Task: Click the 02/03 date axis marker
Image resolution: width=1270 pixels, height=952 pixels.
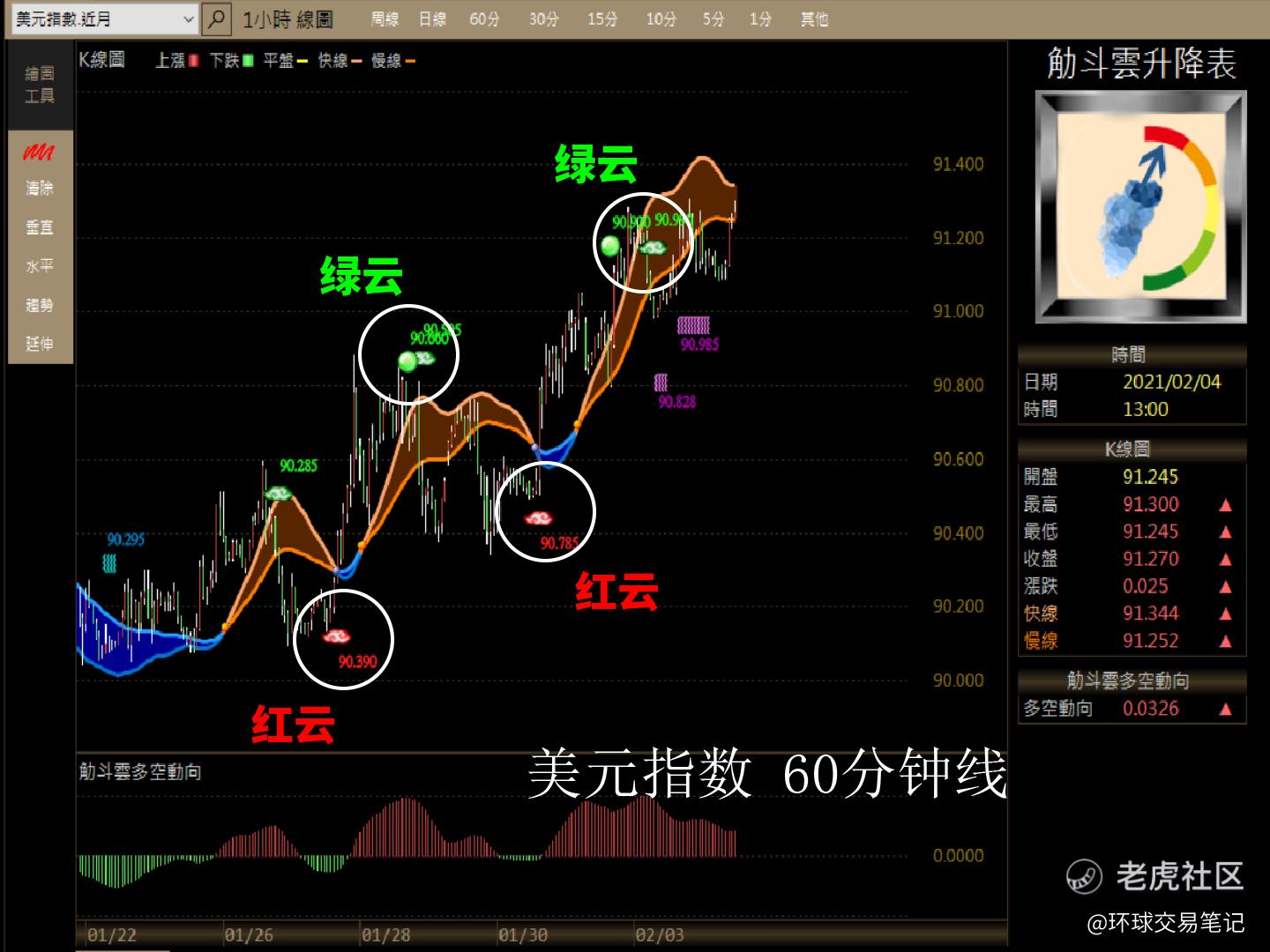Action: pos(659,935)
